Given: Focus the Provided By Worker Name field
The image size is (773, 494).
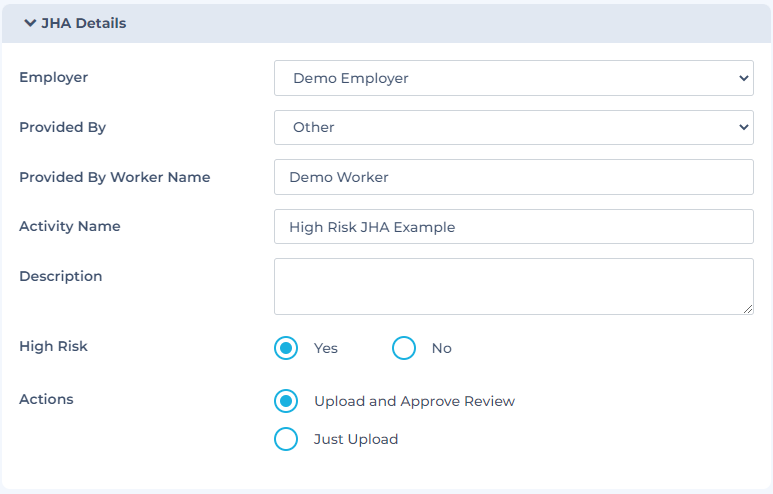Looking at the screenshot, I should coord(514,177).
